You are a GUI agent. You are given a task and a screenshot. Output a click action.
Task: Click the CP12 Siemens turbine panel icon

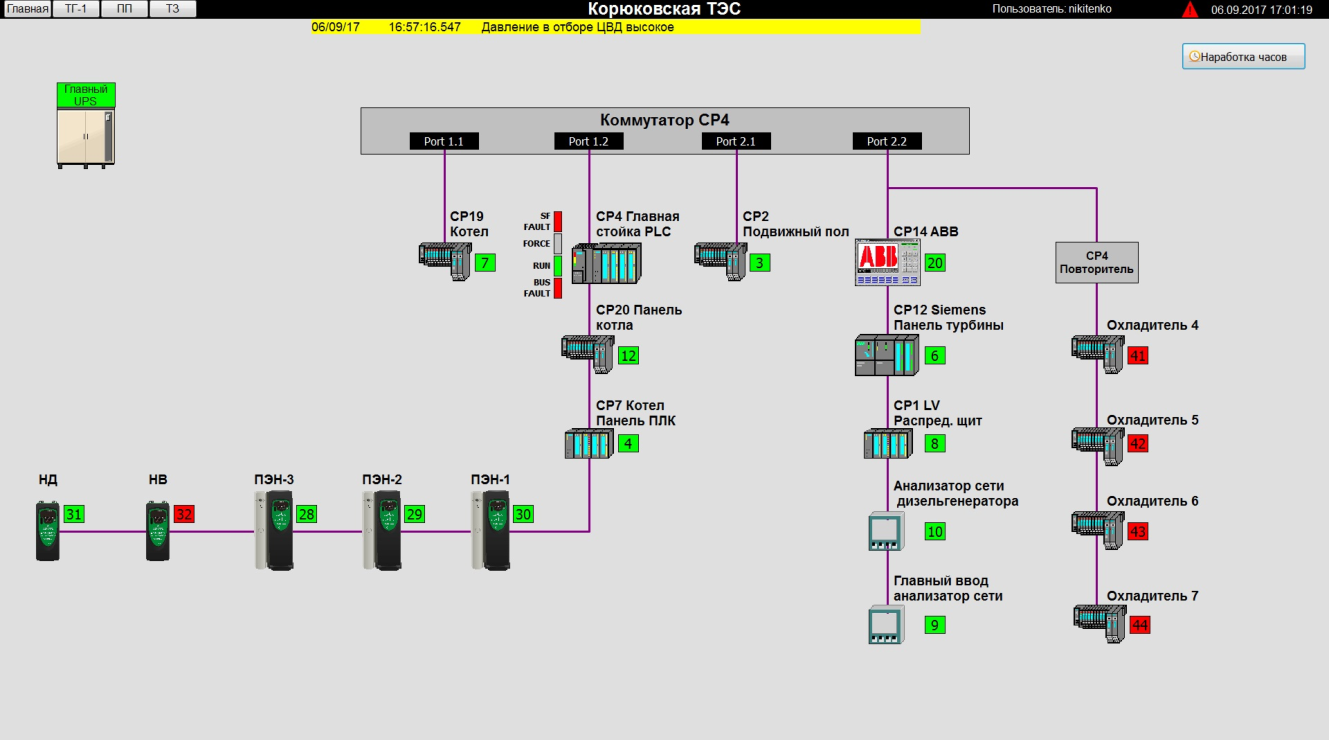886,355
